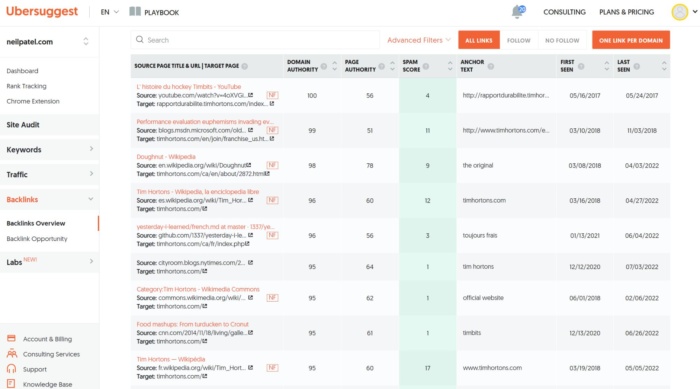Click Spam Score info icon
700x389 pixels.
point(426,66)
